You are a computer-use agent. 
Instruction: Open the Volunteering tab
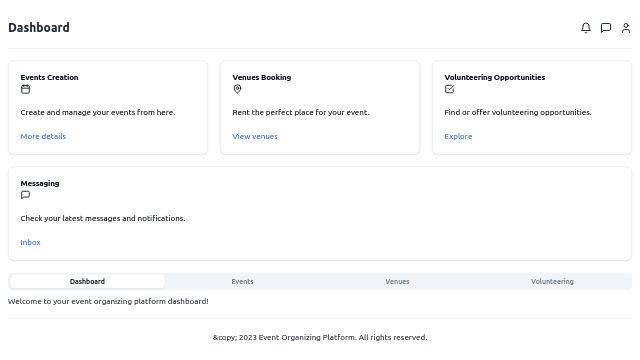click(x=552, y=281)
